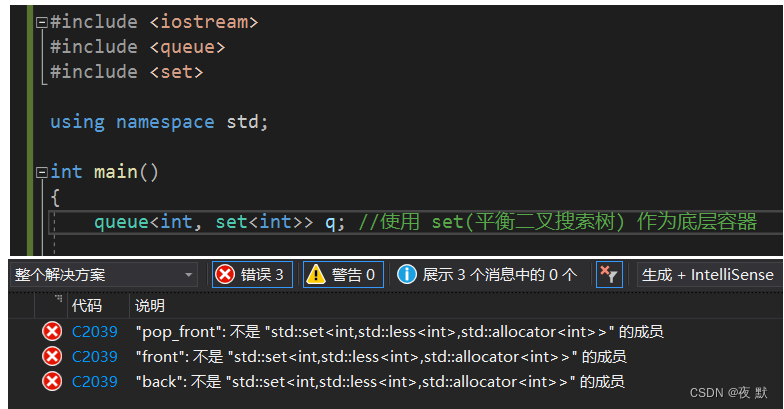784x409 pixels.
Task: Open the 生成 + IntelliSense source dropdown
Action: [709, 274]
